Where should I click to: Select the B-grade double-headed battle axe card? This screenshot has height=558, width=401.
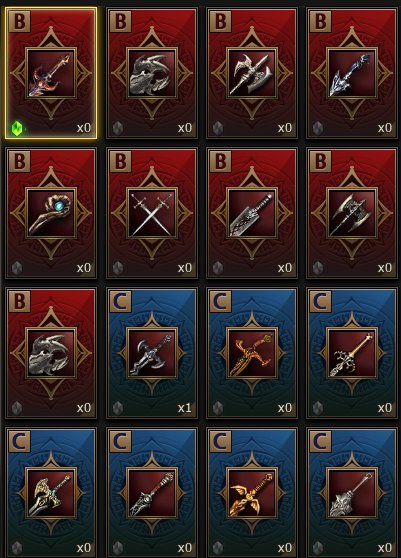pos(352,214)
